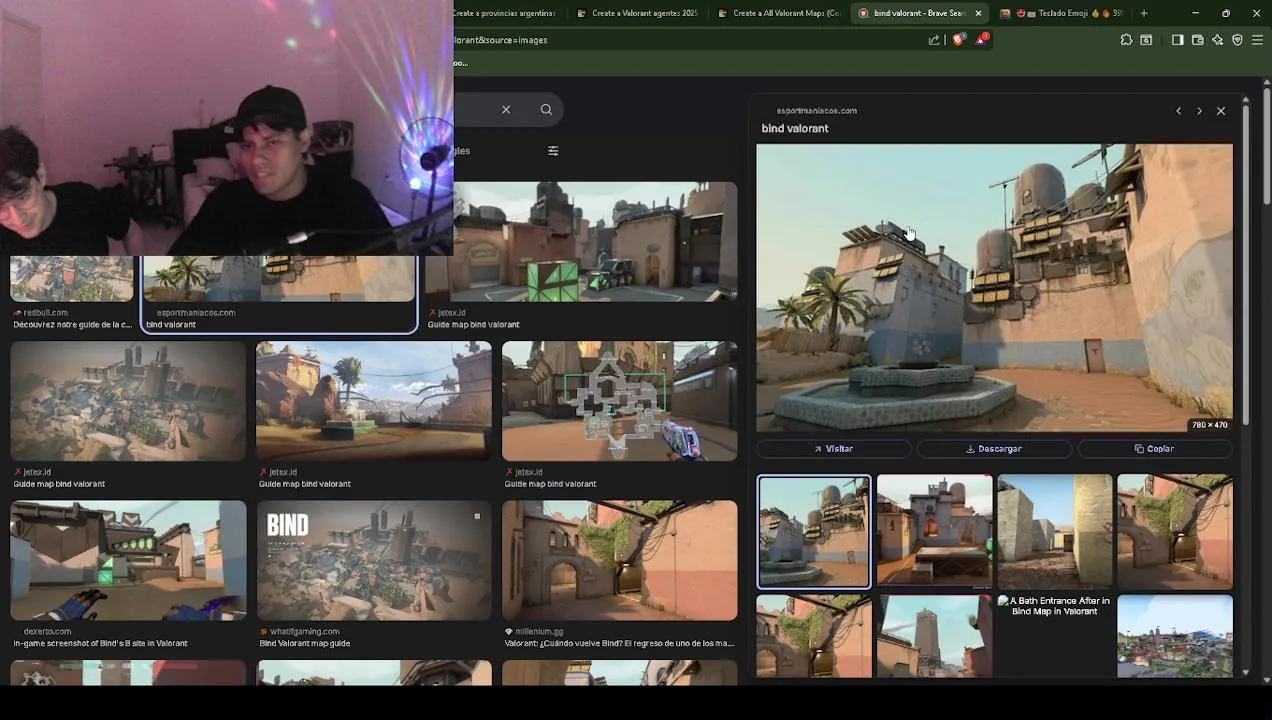Screen dimensions: 1272x720
Task: Click whatifgaming.com source label
Action: [x=304, y=632]
